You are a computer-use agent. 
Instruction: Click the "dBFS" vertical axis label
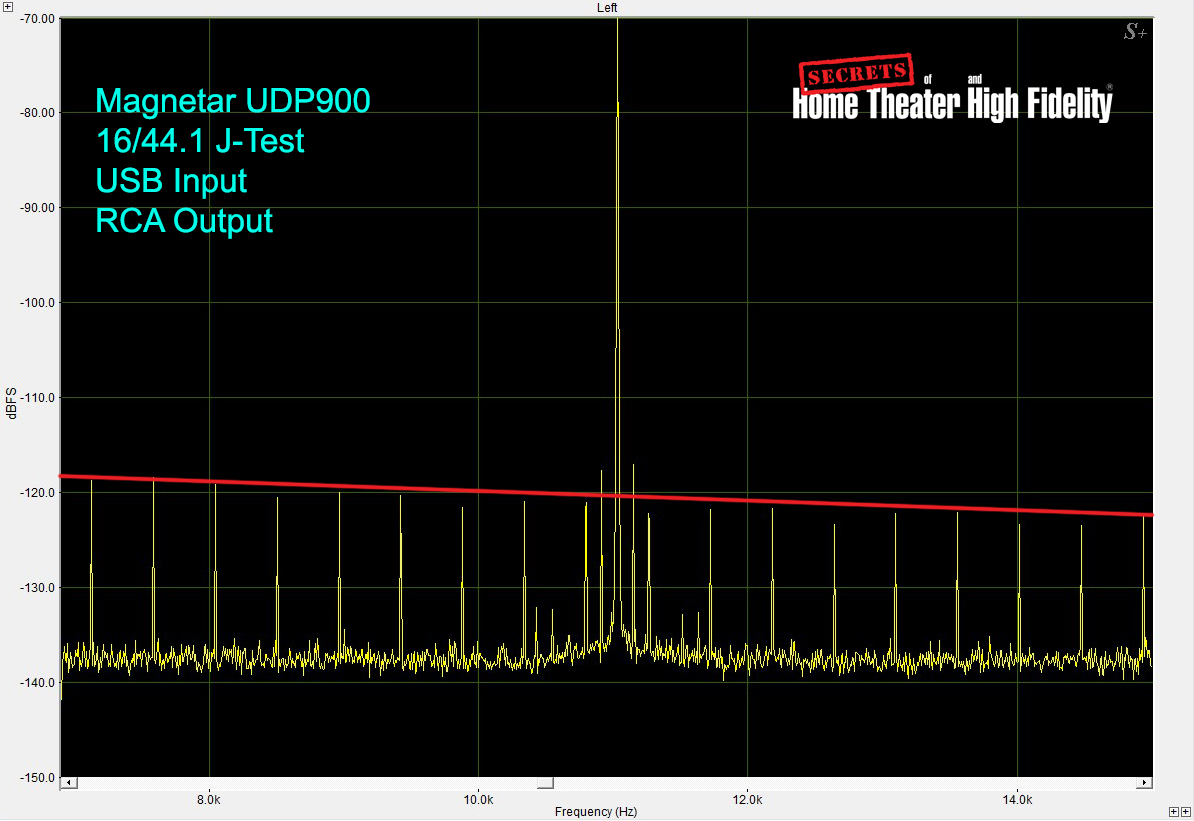(x=11, y=403)
